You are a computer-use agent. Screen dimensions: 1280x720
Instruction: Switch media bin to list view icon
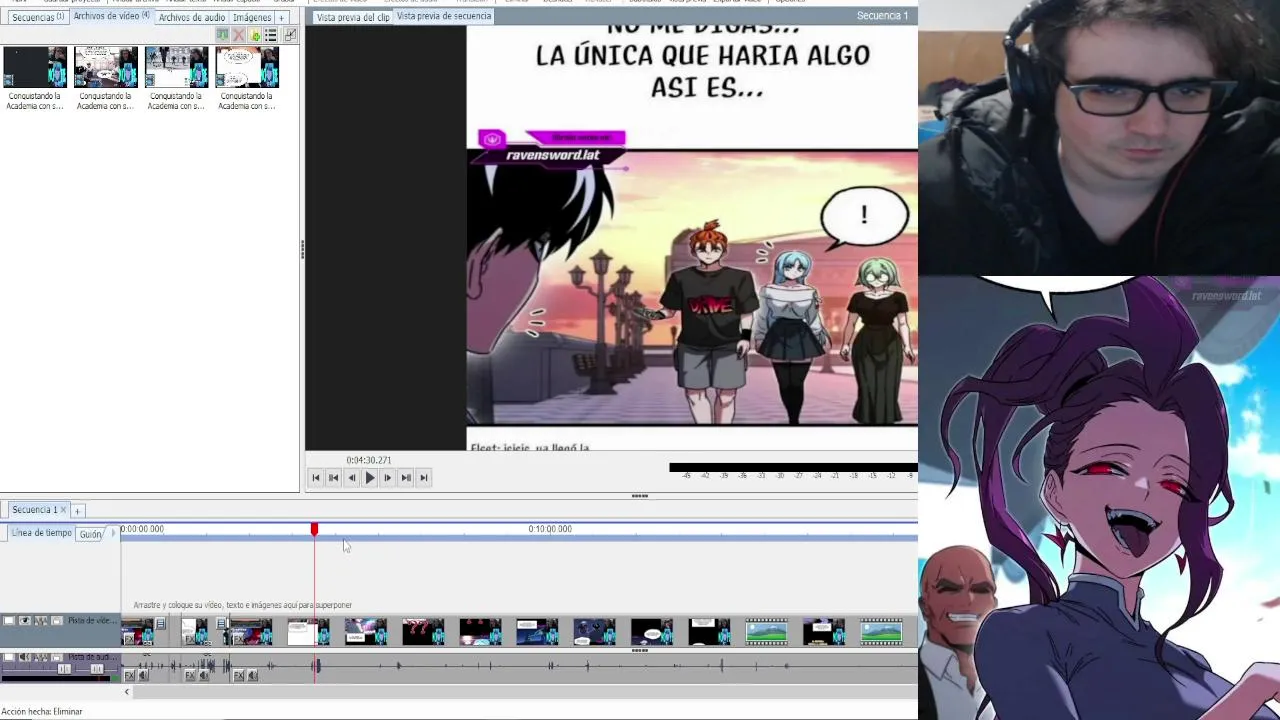270,36
